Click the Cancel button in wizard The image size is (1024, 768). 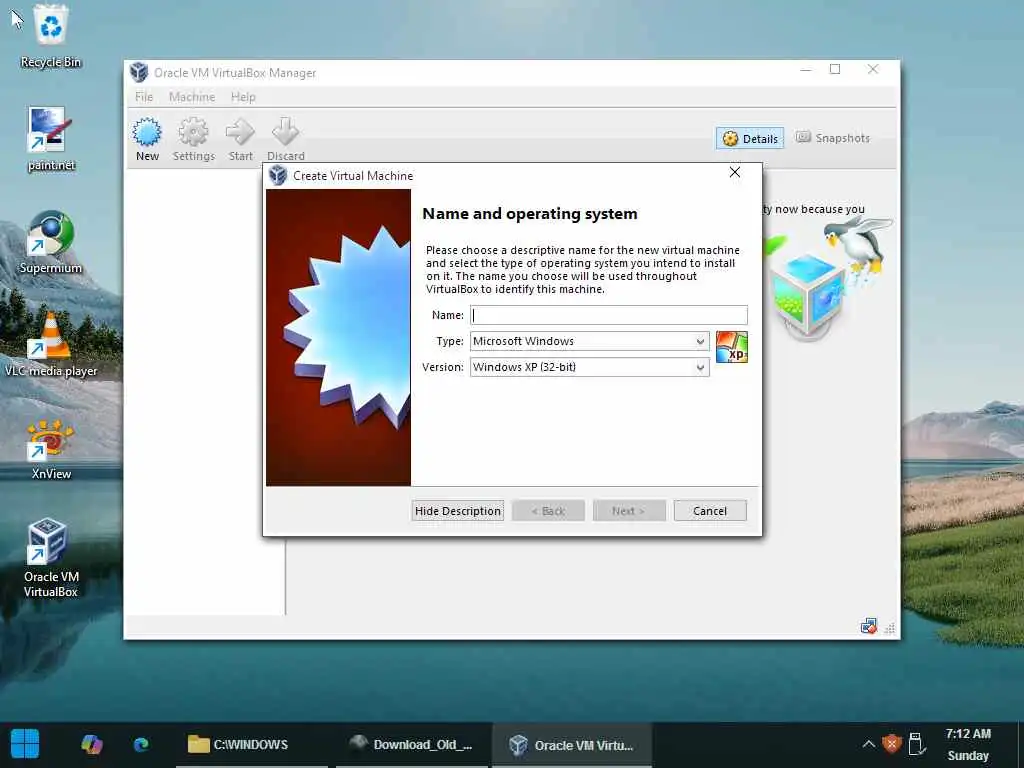pos(710,511)
